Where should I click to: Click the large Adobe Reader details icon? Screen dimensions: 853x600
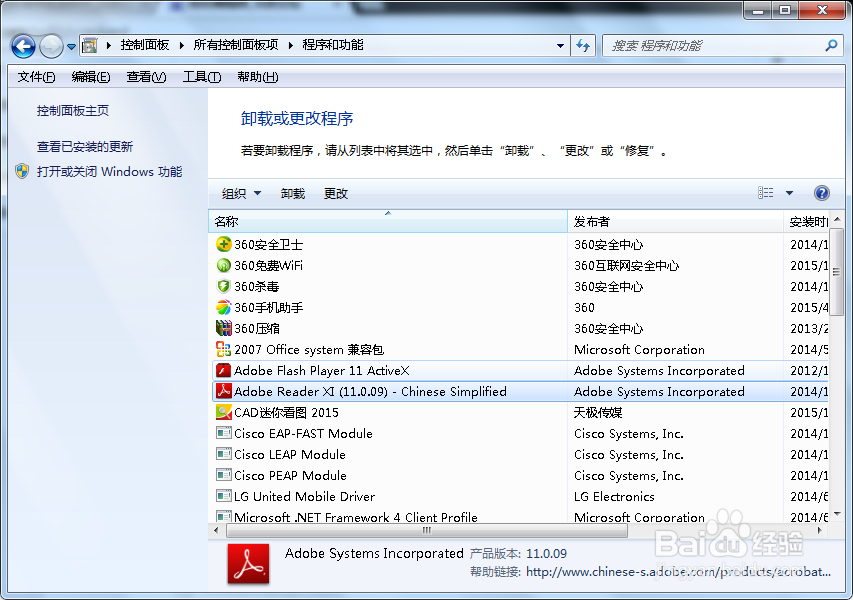pyautogui.click(x=248, y=564)
